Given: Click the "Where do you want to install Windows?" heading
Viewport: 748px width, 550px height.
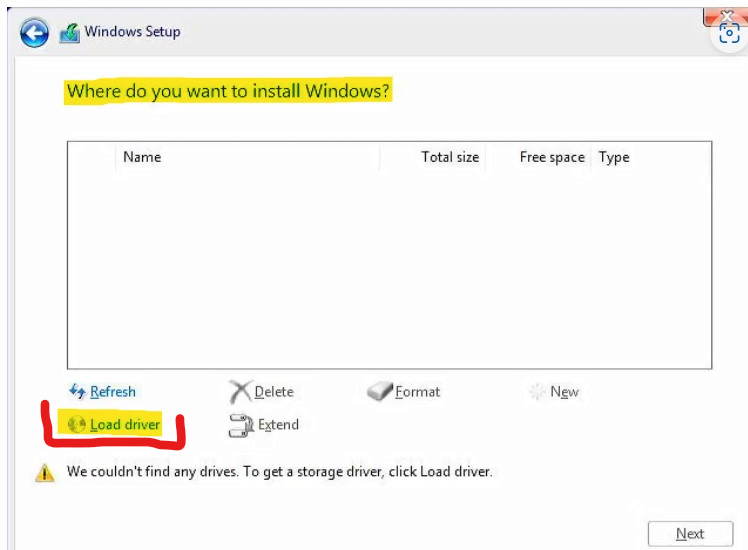Looking at the screenshot, I should click(228, 91).
